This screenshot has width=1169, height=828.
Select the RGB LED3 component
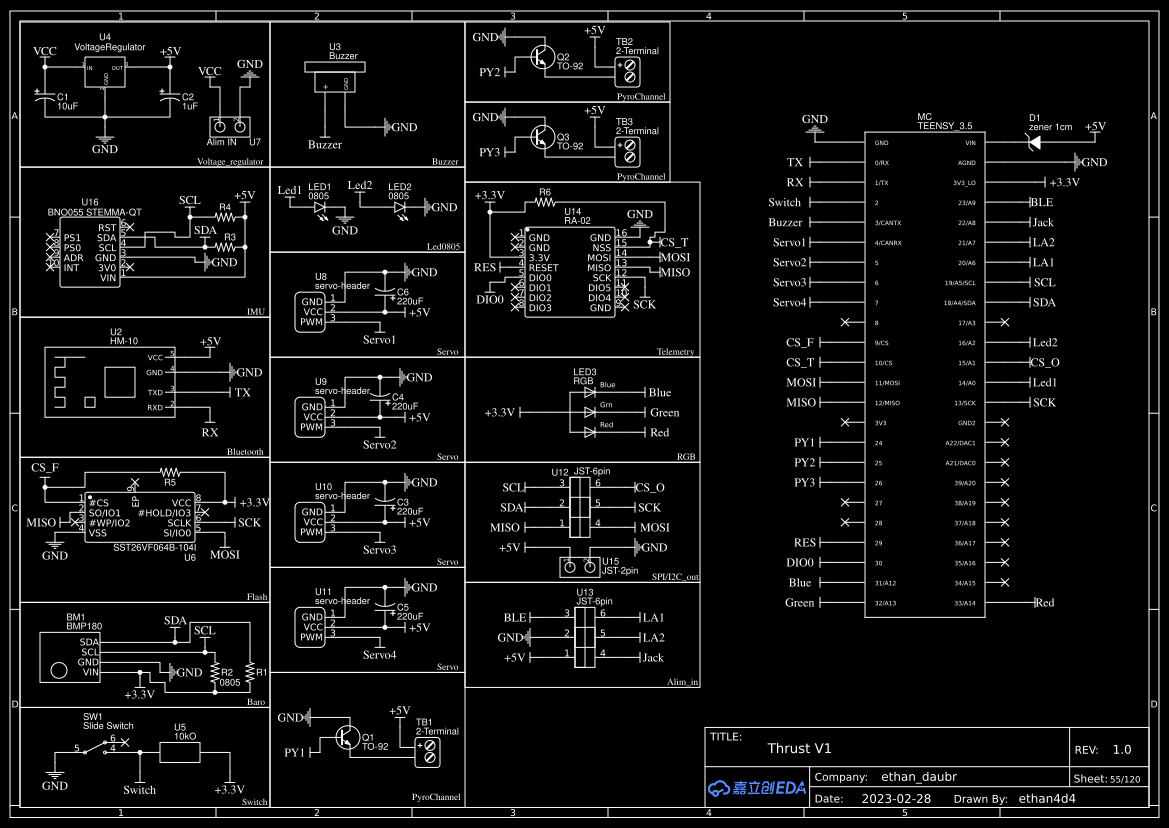pyautogui.click(x=590, y=410)
